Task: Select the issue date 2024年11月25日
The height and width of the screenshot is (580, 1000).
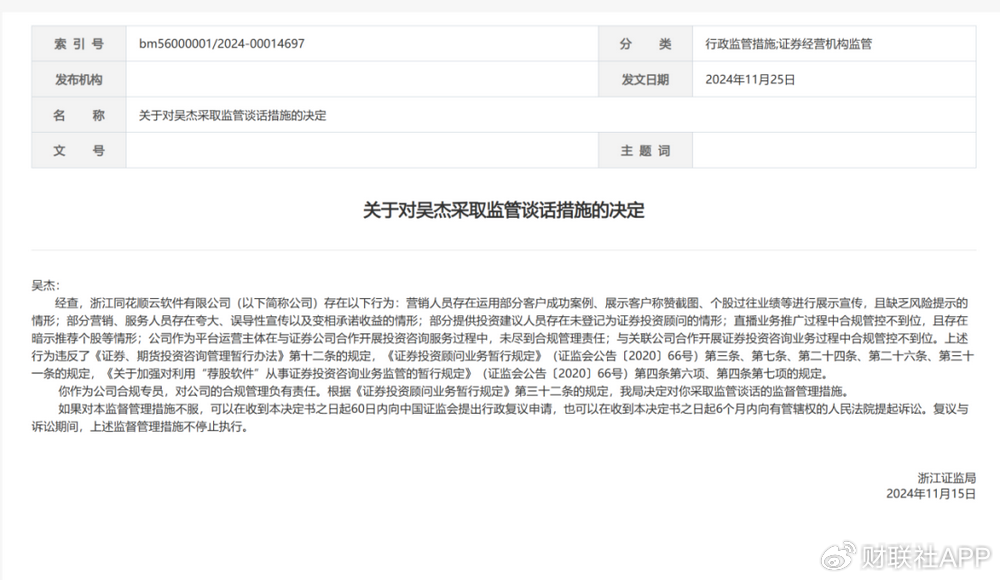Action: coord(750,80)
